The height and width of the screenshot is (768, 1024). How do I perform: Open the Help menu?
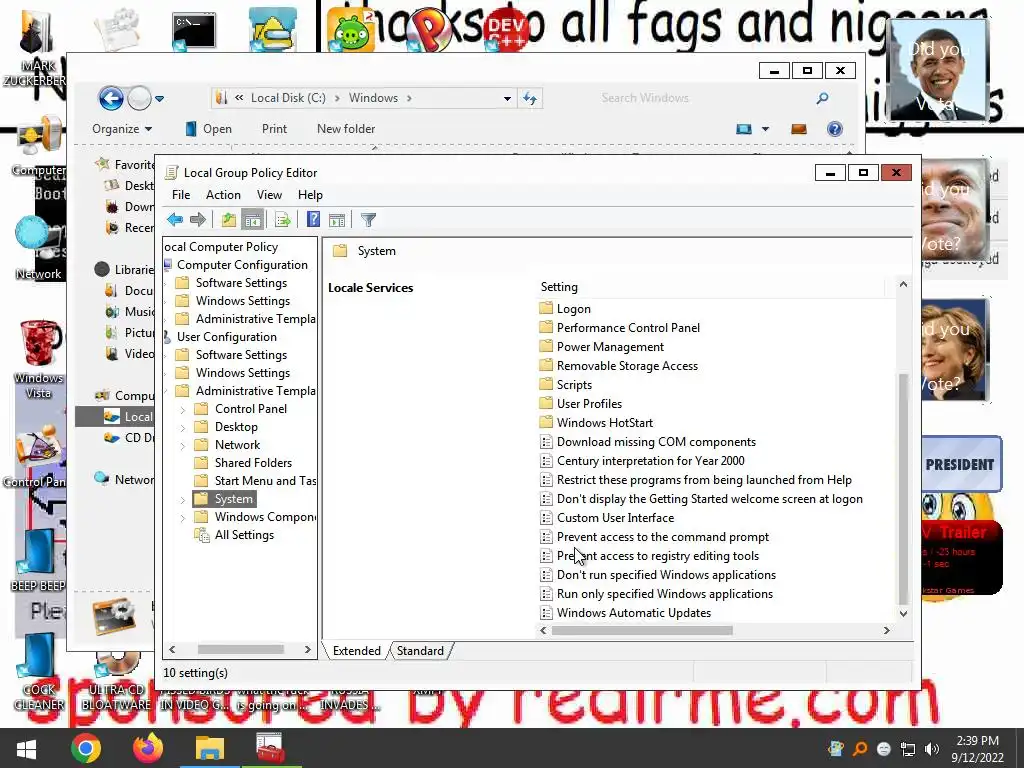pos(310,195)
